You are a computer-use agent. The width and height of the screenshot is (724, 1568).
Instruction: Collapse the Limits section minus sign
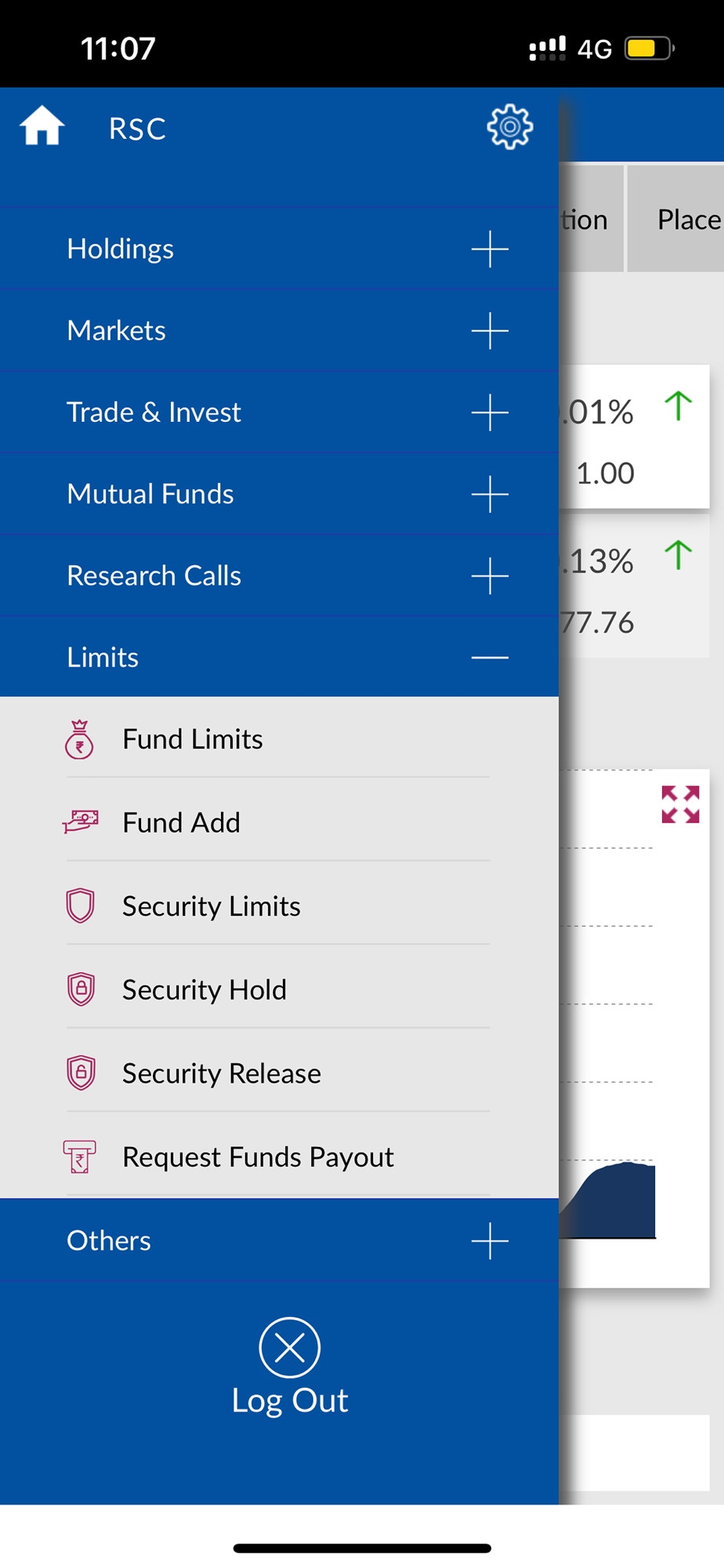coord(490,657)
